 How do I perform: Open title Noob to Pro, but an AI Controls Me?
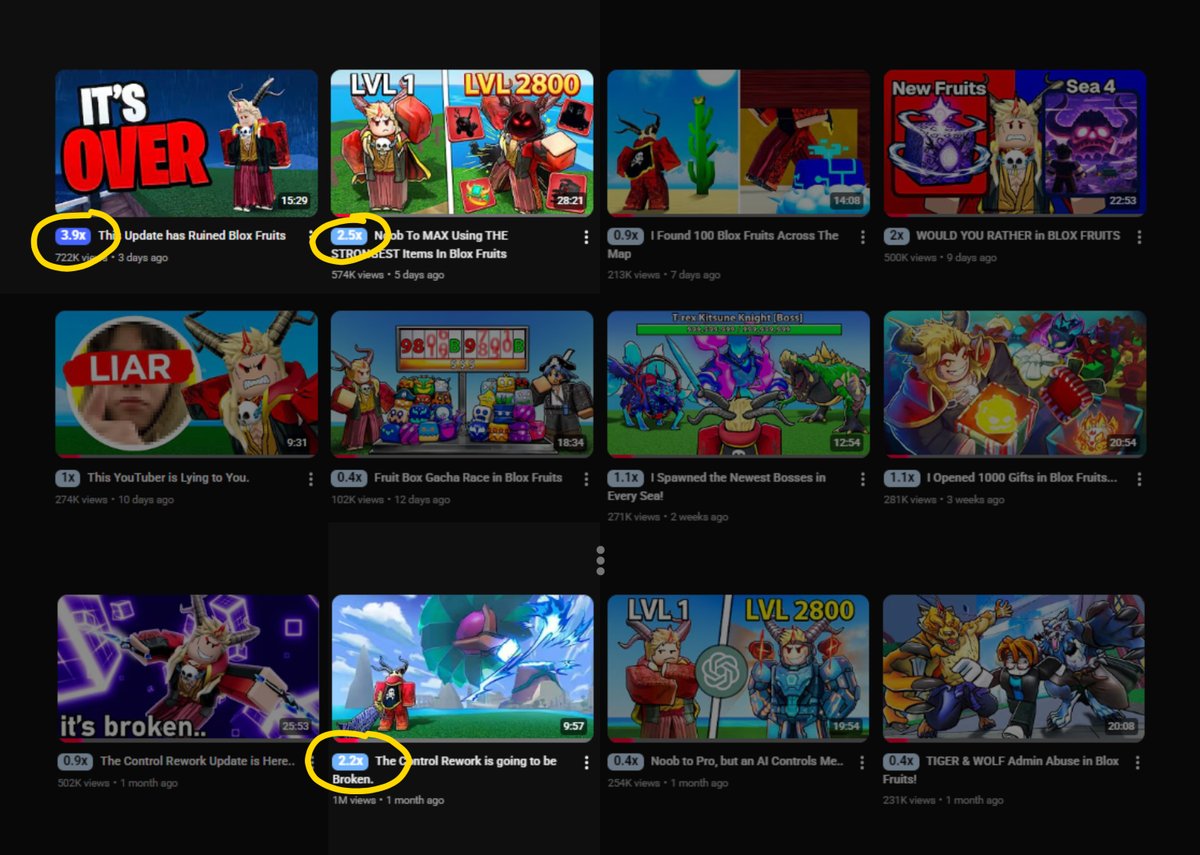(x=747, y=761)
